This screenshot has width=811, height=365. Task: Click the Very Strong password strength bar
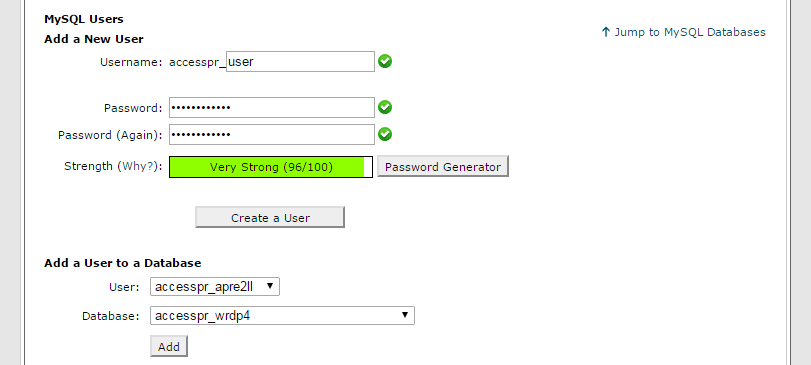pos(271,167)
